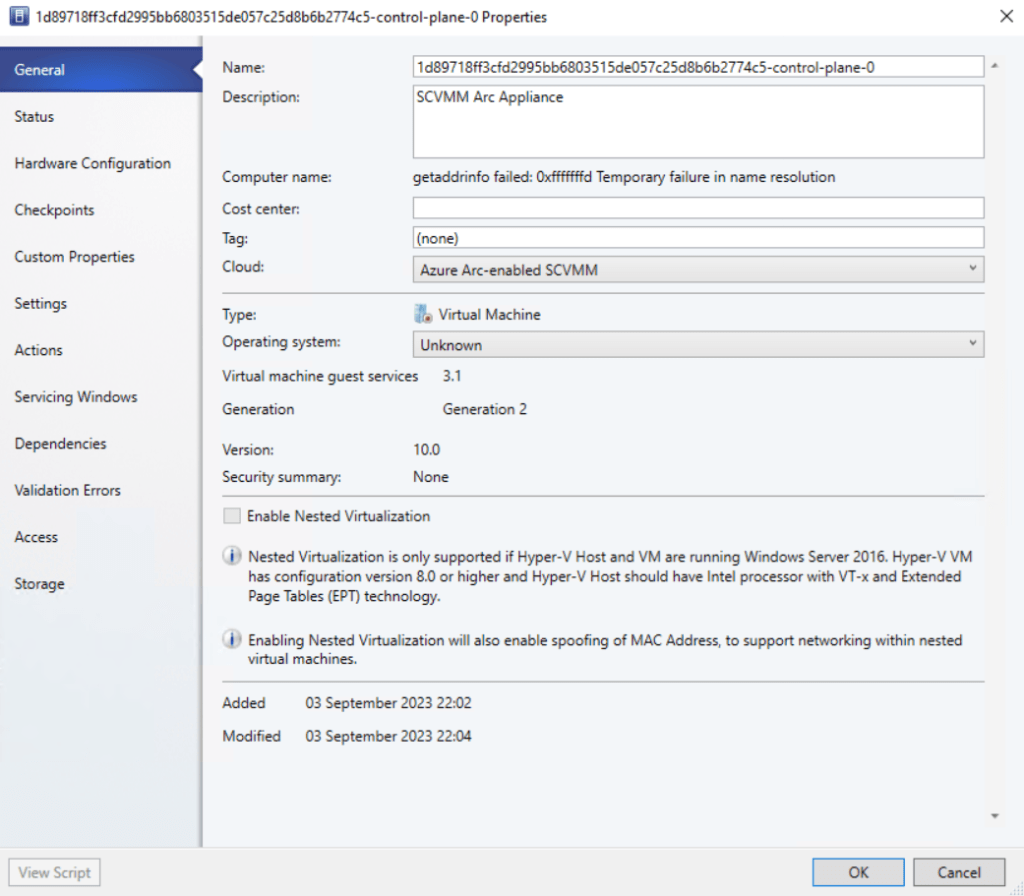Click the scroll down arrow of the panel
Image resolution: width=1024 pixels, height=896 pixels.
[x=994, y=816]
